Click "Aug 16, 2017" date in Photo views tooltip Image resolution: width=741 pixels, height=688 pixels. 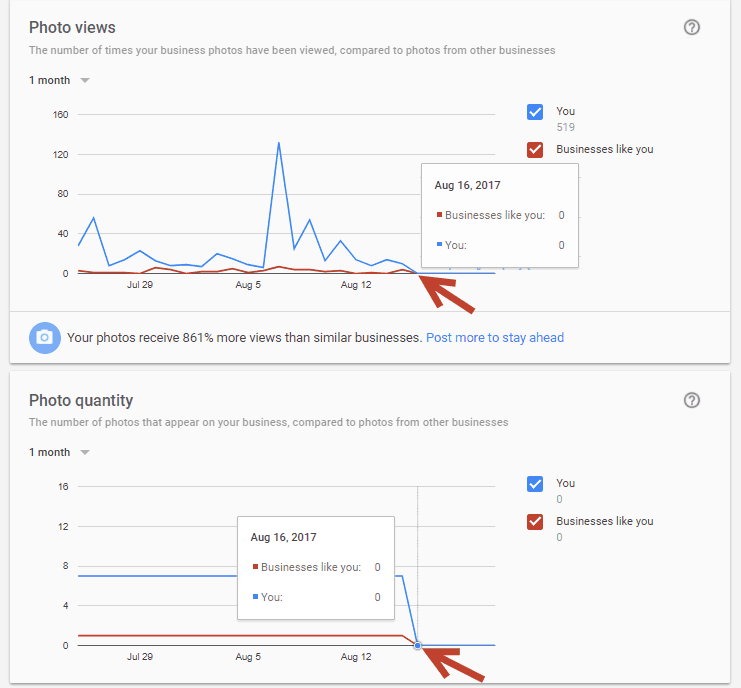coord(467,185)
